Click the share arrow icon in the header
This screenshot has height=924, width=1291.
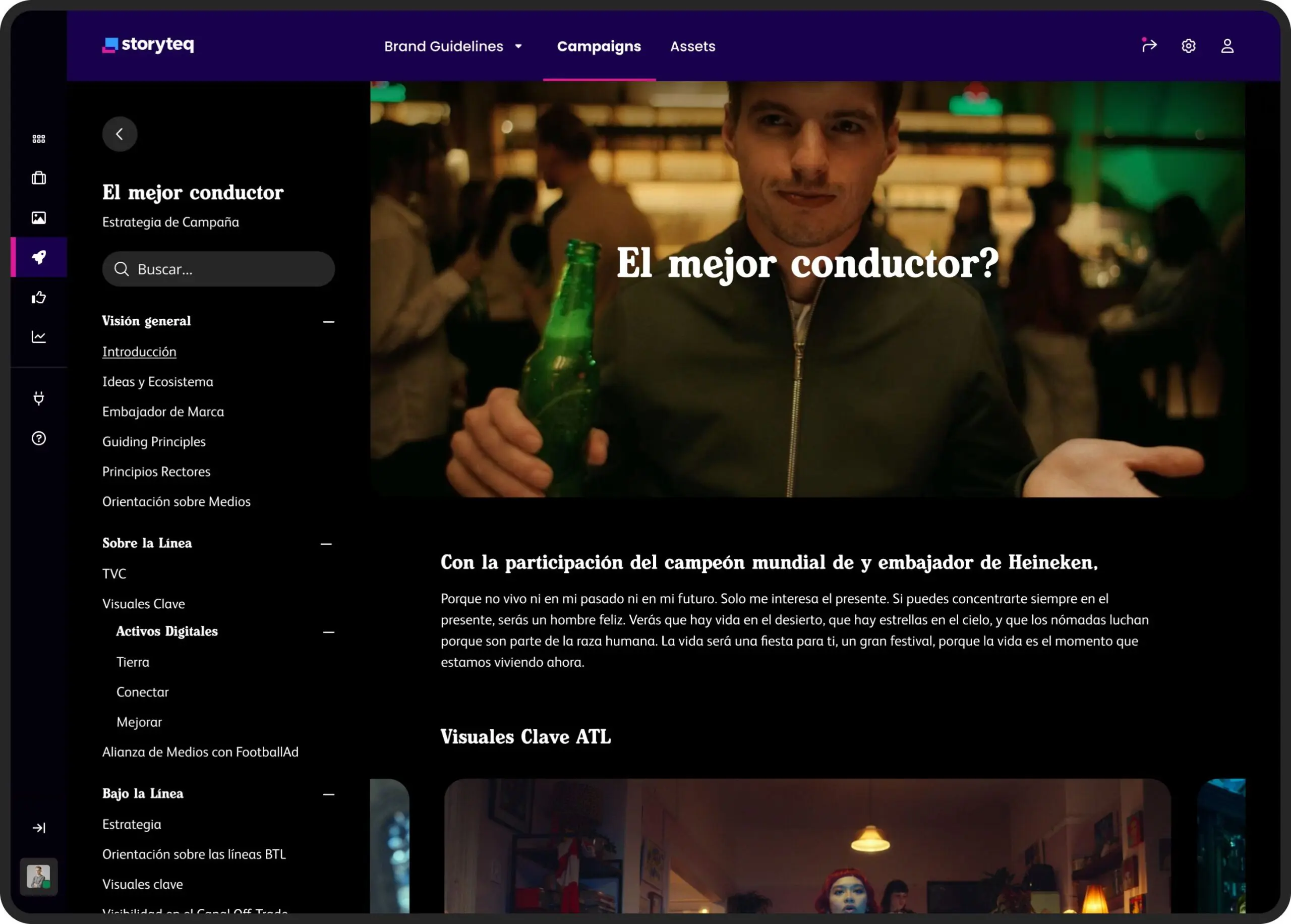(1149, 45)
